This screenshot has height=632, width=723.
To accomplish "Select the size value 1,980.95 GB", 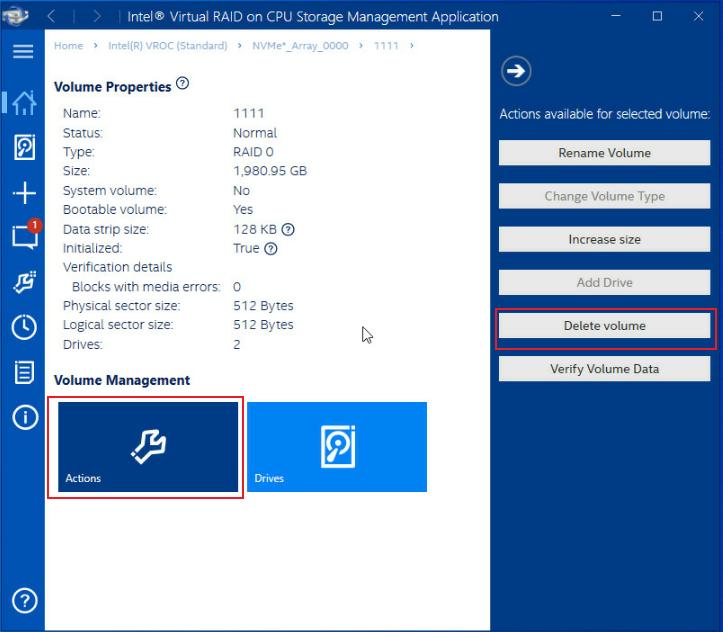I will [270, 171].
